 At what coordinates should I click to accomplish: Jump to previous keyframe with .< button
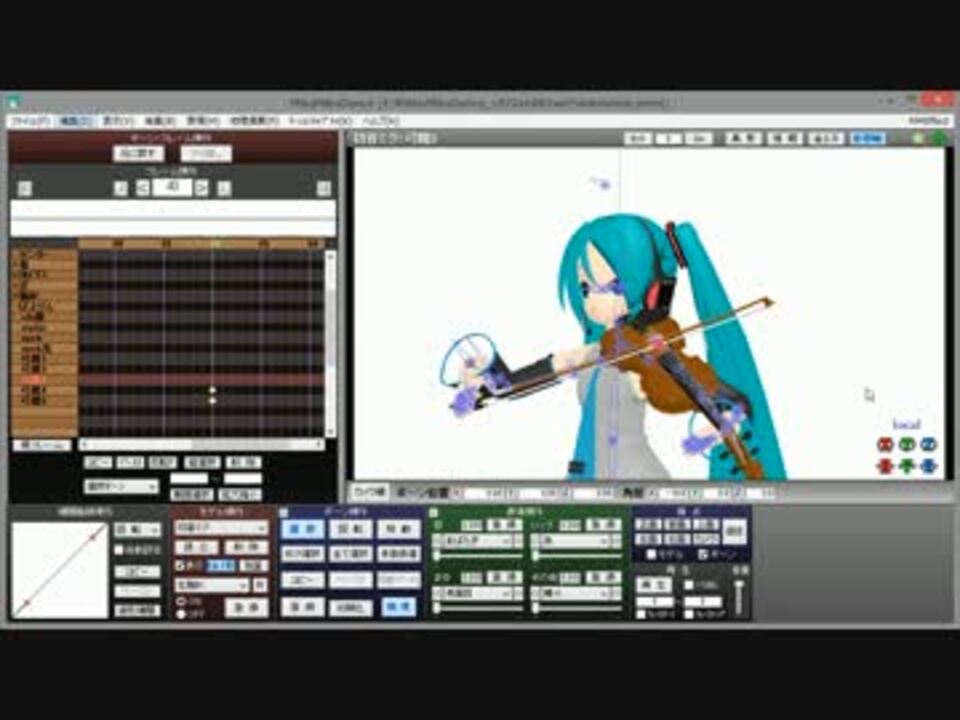click(x=121, y=188)
